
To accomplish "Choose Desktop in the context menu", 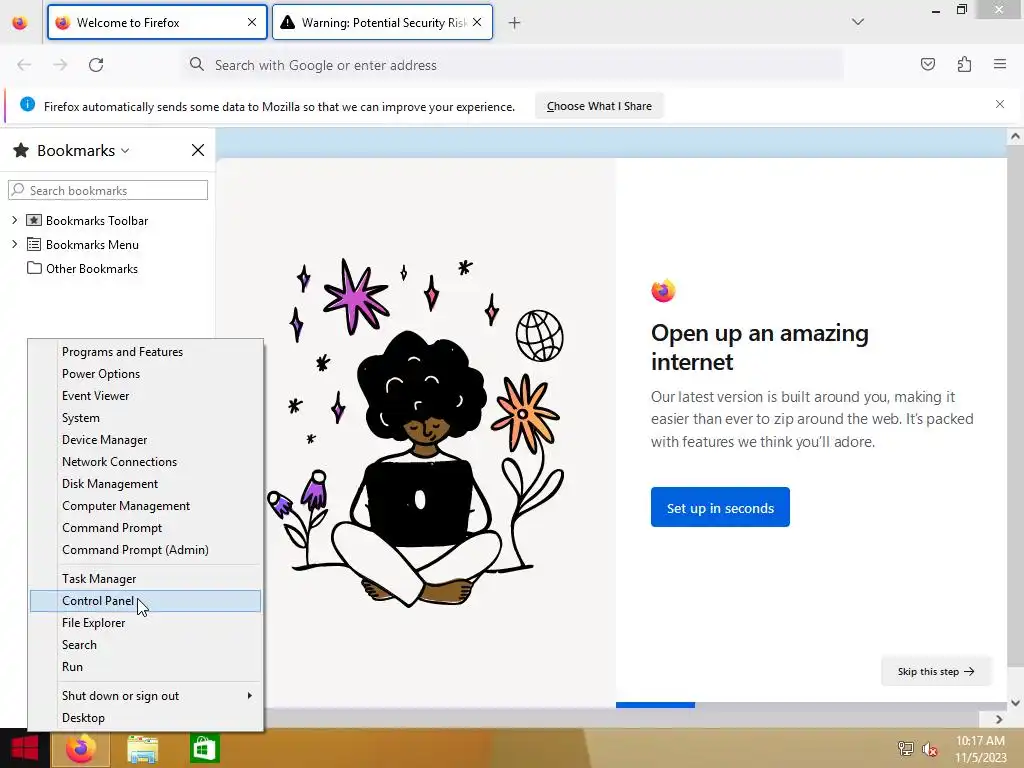I will coord(145,718).
